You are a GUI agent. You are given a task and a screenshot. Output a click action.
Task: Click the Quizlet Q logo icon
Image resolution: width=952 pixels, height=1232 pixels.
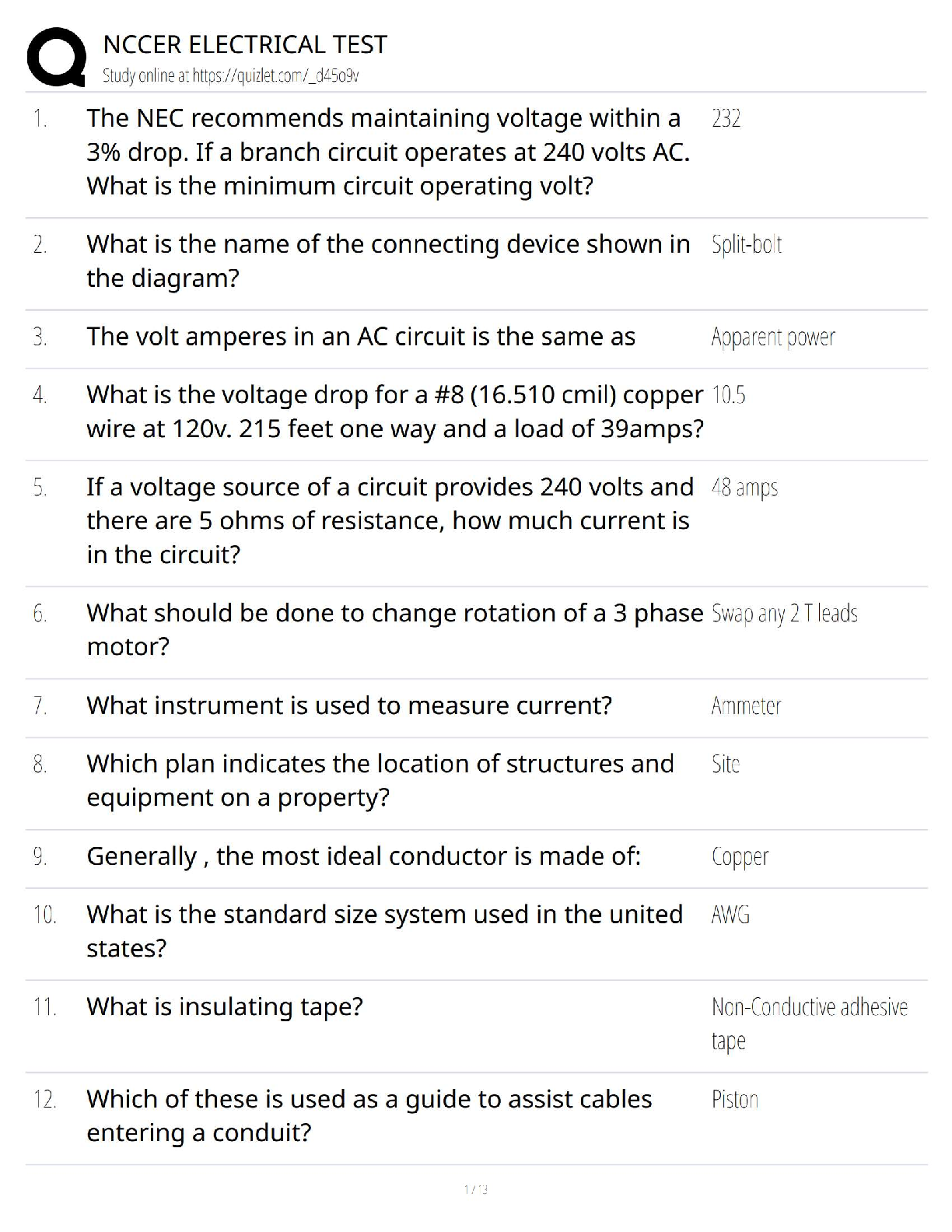click(x=56, y=58)
